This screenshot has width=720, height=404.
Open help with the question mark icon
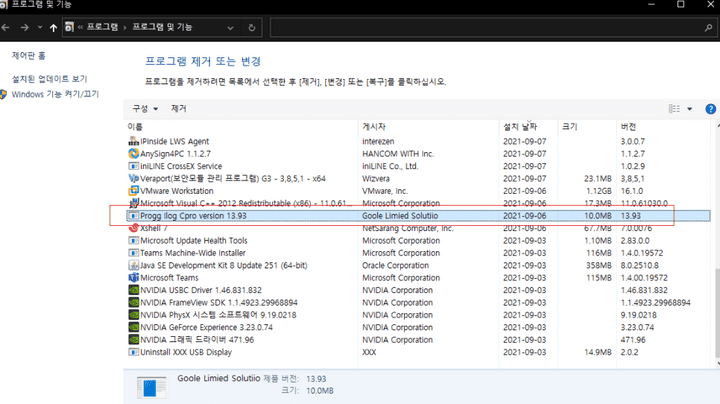pos(710,109)
